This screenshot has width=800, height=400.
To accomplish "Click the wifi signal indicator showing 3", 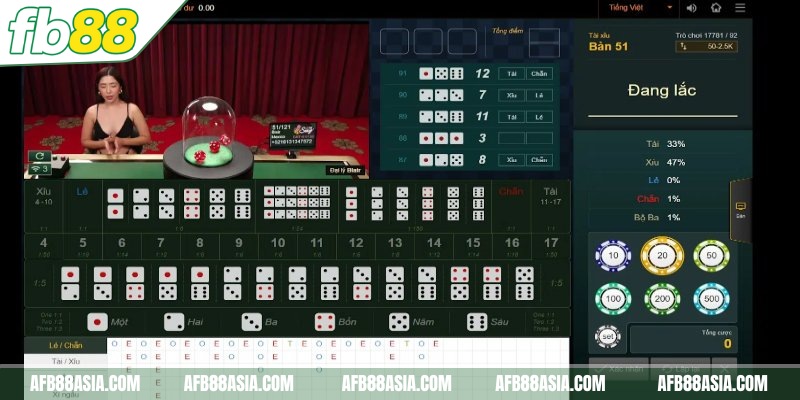I will coord(40,169).
